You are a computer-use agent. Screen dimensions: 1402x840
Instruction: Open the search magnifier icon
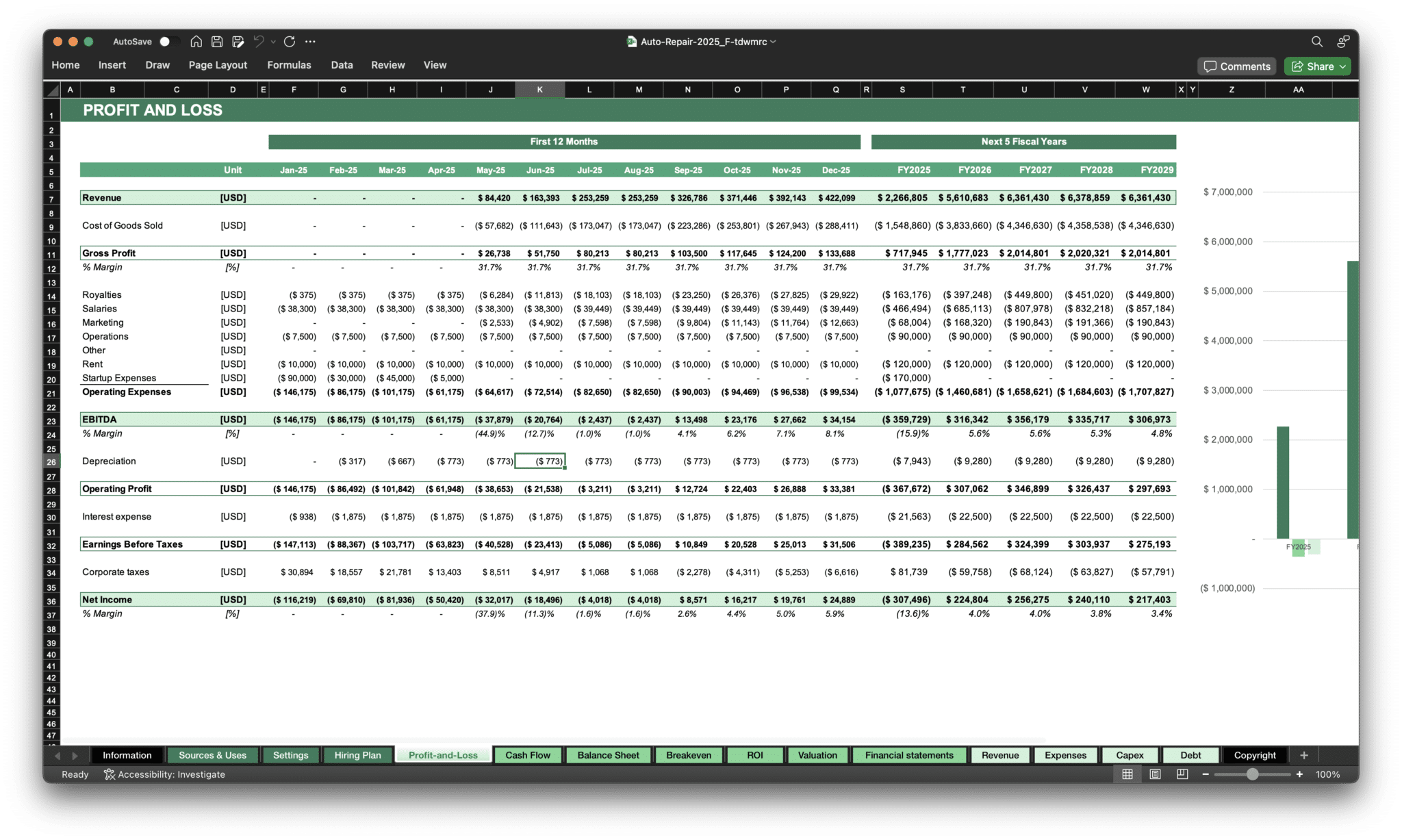tap(1316, 42)
